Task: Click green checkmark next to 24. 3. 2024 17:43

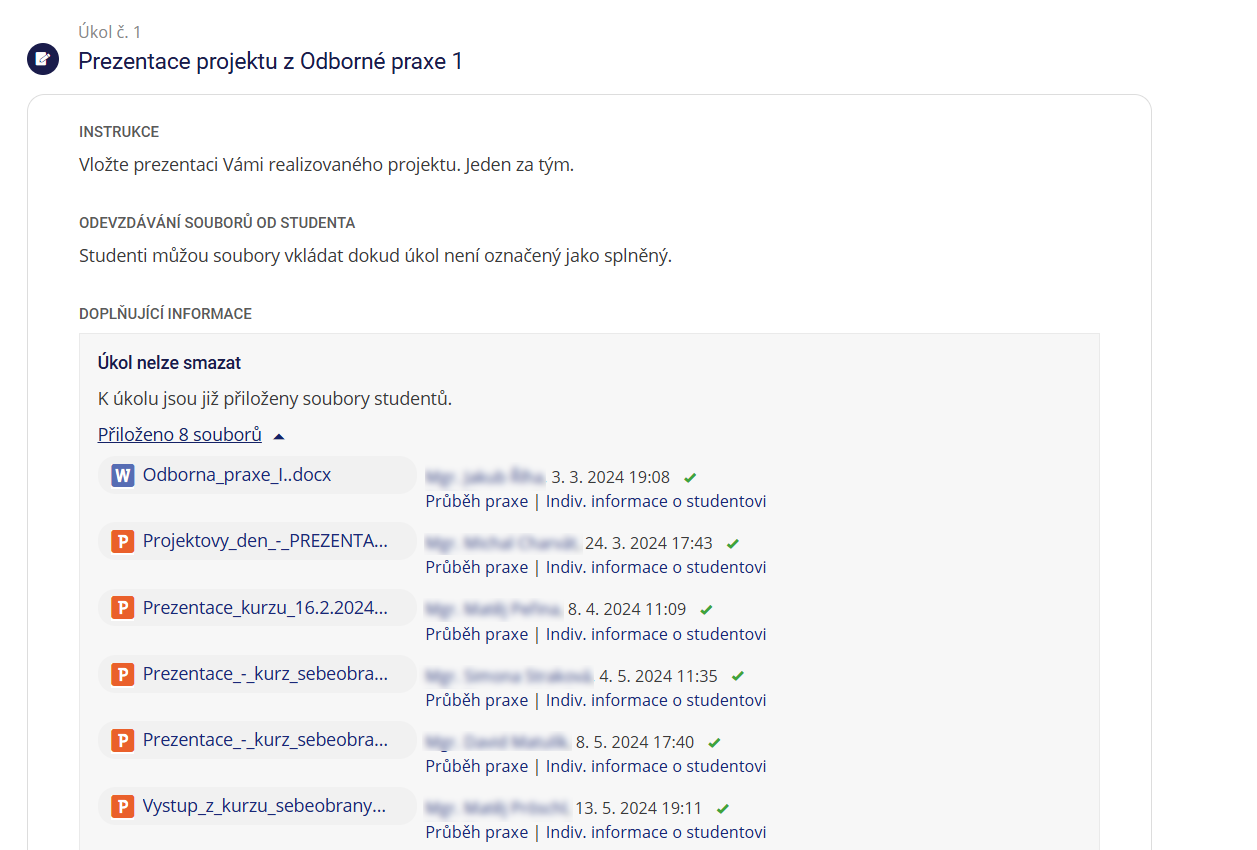Action: 733,543
